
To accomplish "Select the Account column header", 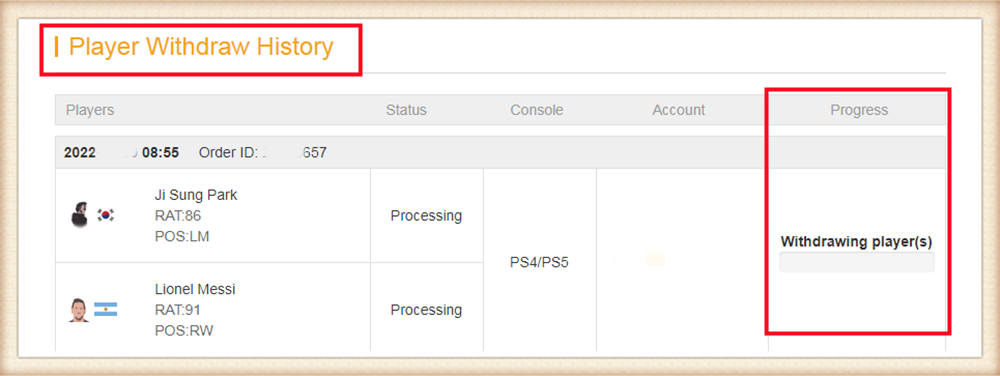I will click(x=679, y=110).
